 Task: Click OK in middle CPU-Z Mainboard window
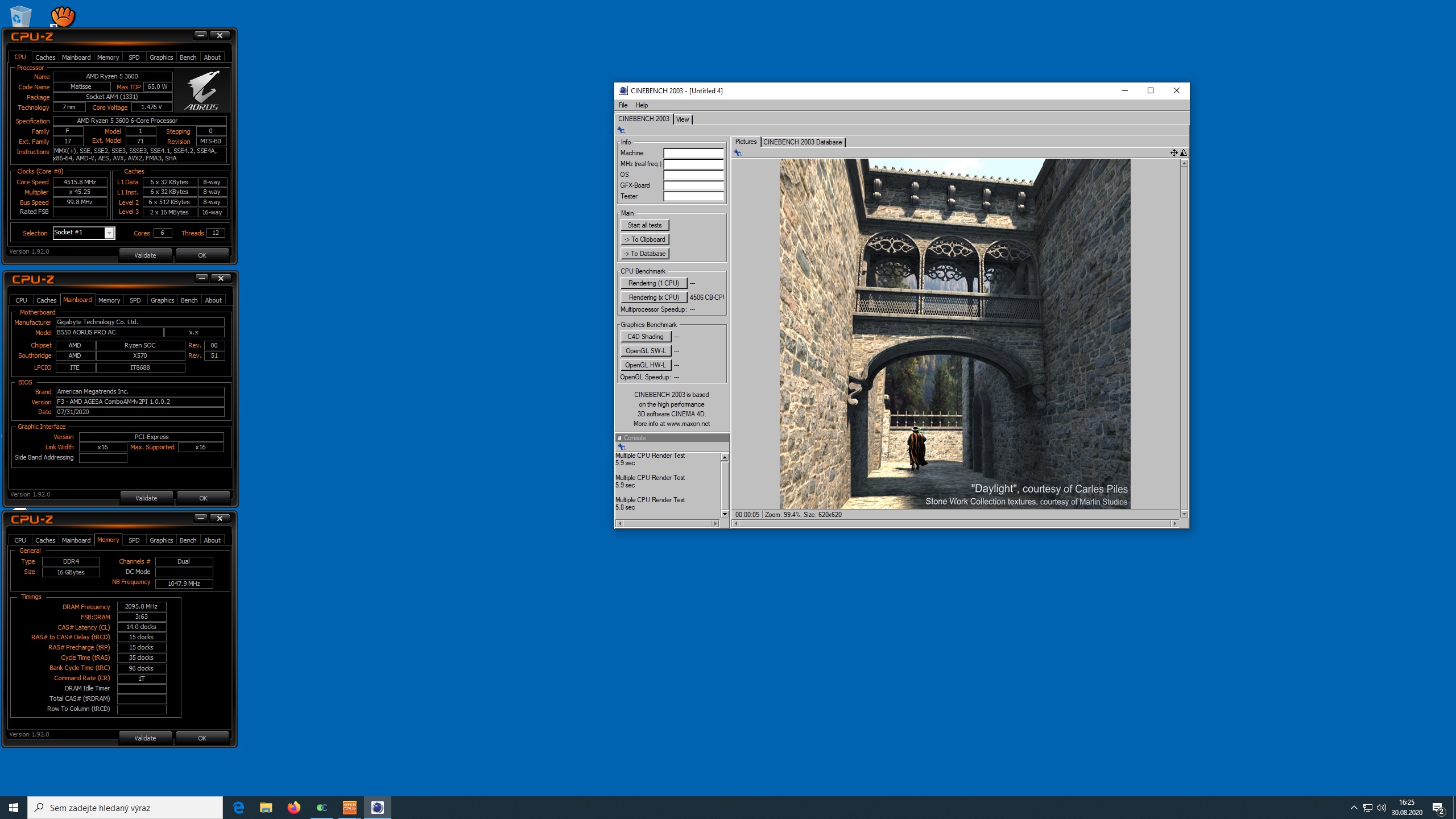click(203, 498)
